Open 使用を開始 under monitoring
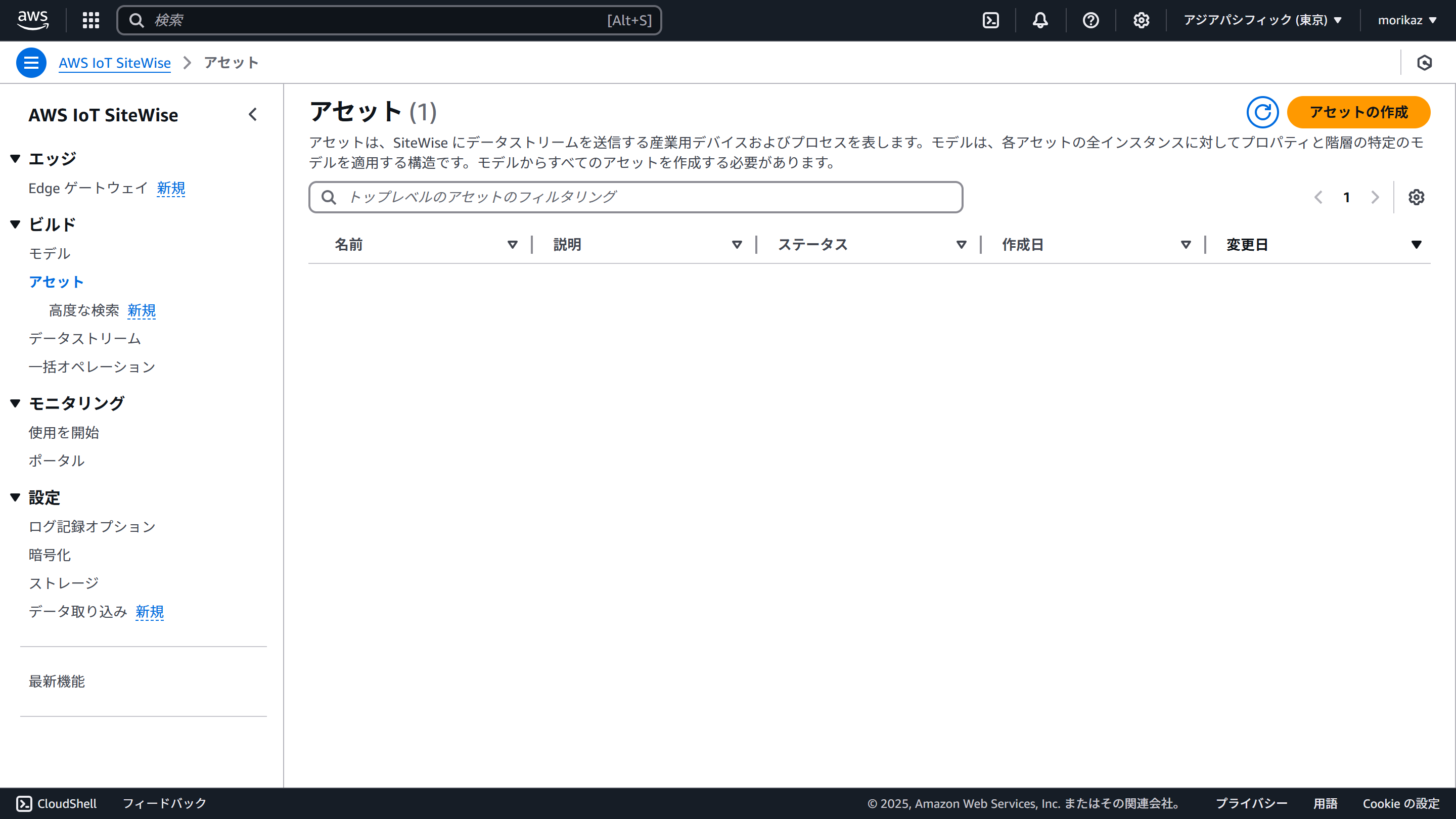This screenshot has height=819, width=1456. click(x=64, y=432)
